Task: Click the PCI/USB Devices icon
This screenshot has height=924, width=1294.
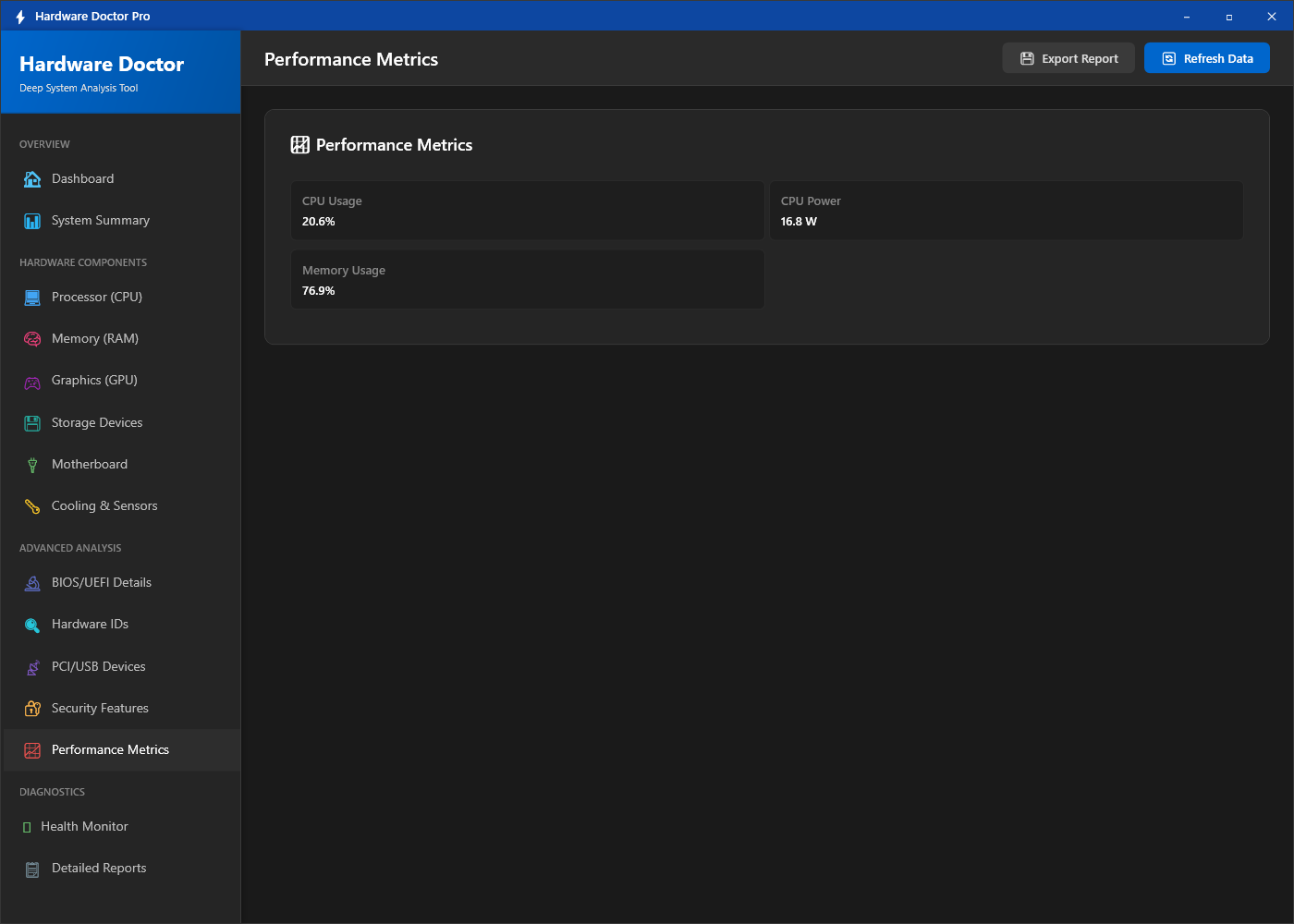Action: (32, 667)
